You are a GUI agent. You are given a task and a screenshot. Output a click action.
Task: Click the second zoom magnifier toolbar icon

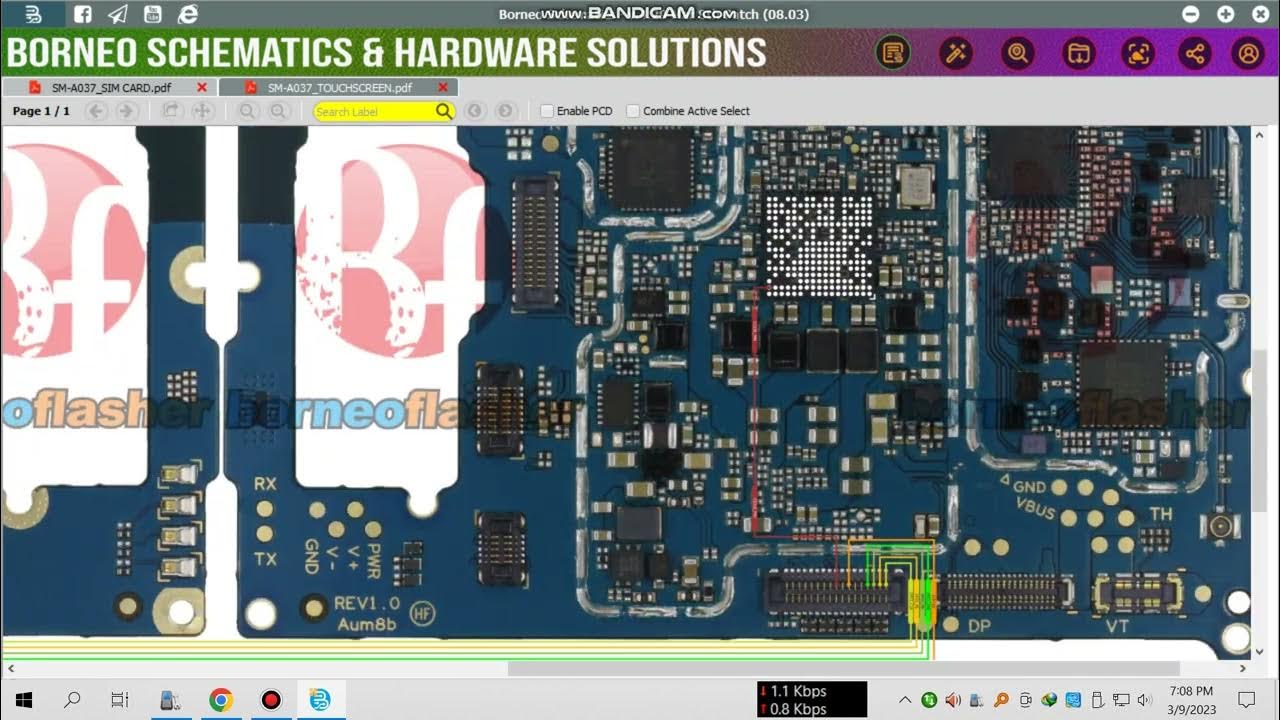point(279,111)
